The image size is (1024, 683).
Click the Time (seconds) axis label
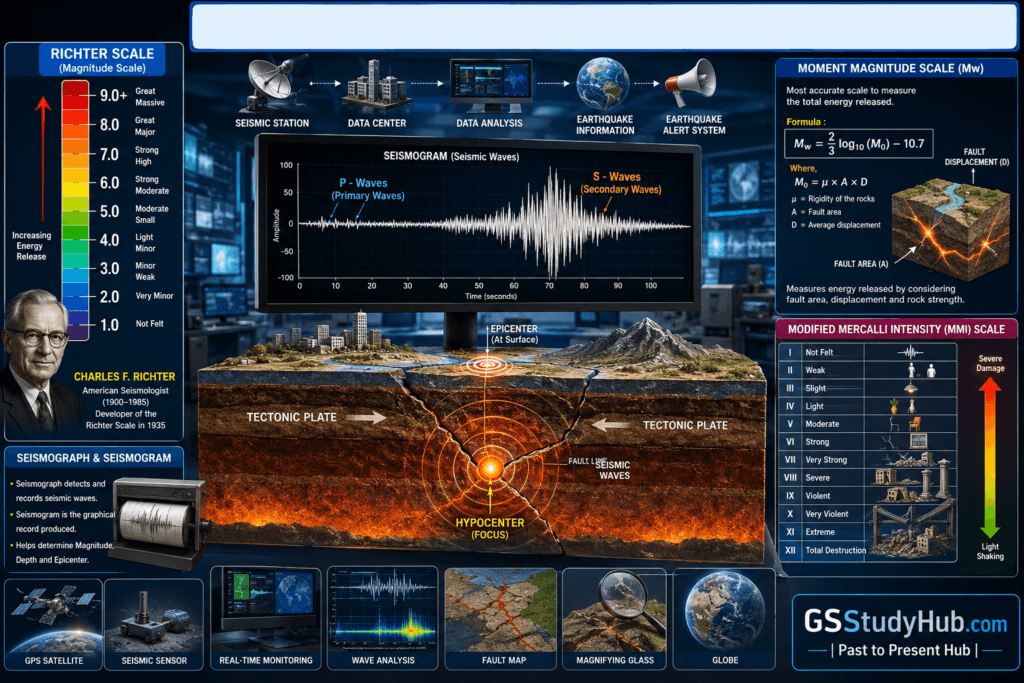[x=491, y=296]
